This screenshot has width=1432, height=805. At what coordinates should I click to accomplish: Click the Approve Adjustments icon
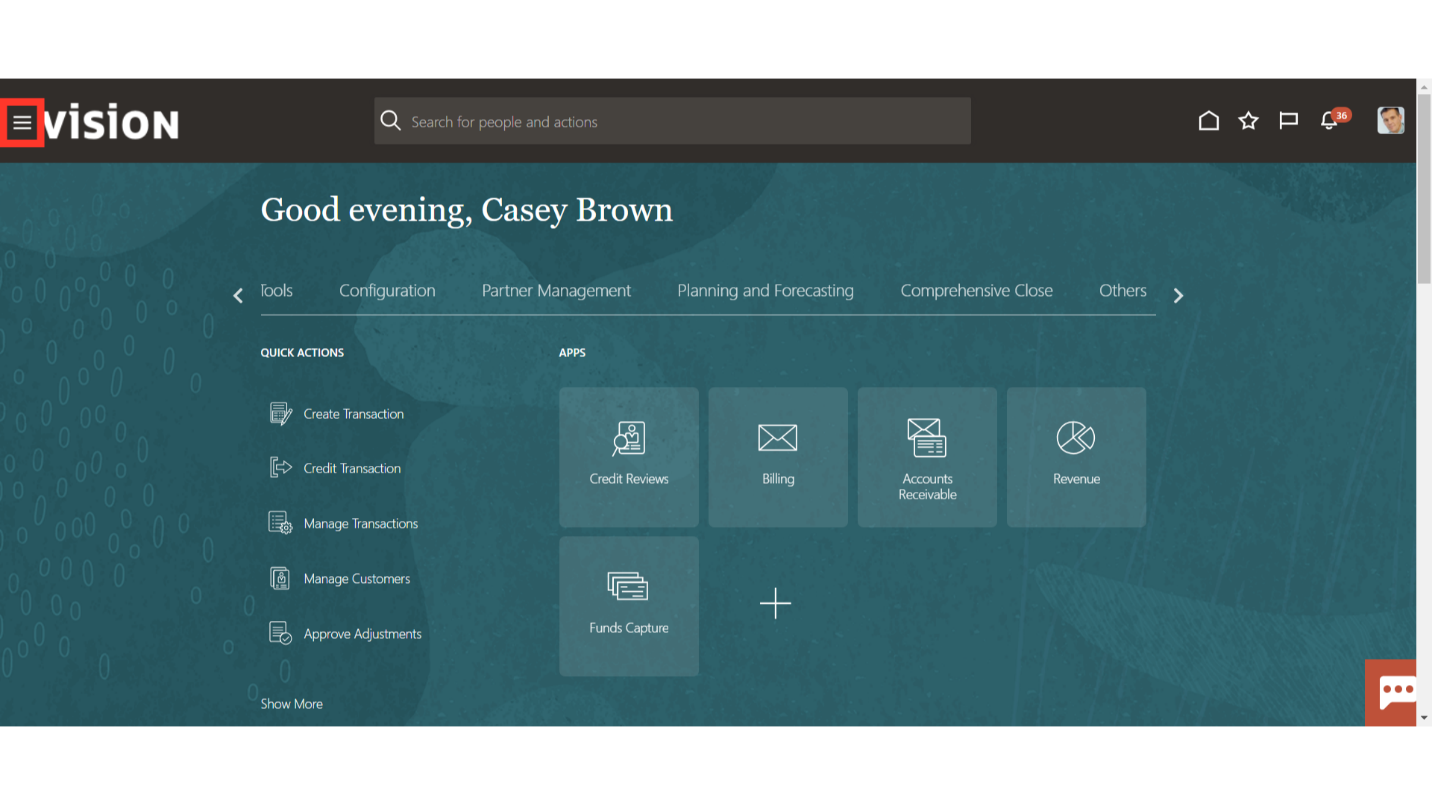tap(281, 633)
